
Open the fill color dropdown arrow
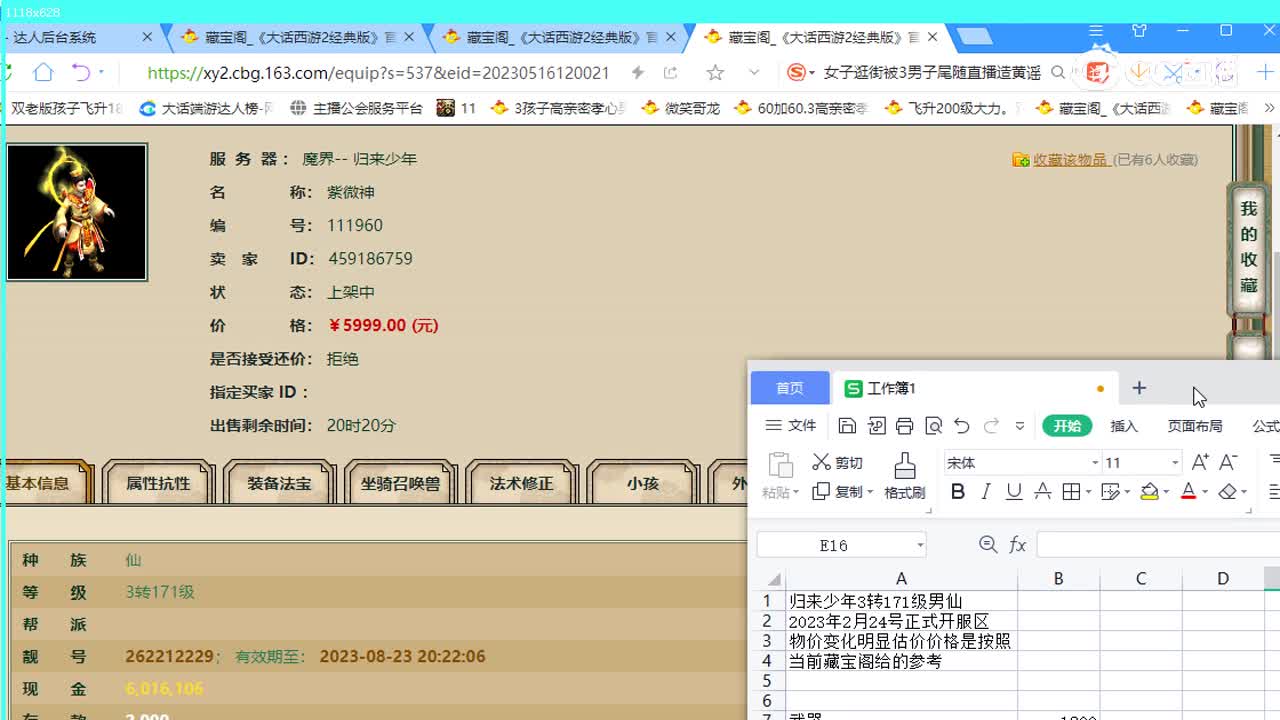coord(1166,493)
